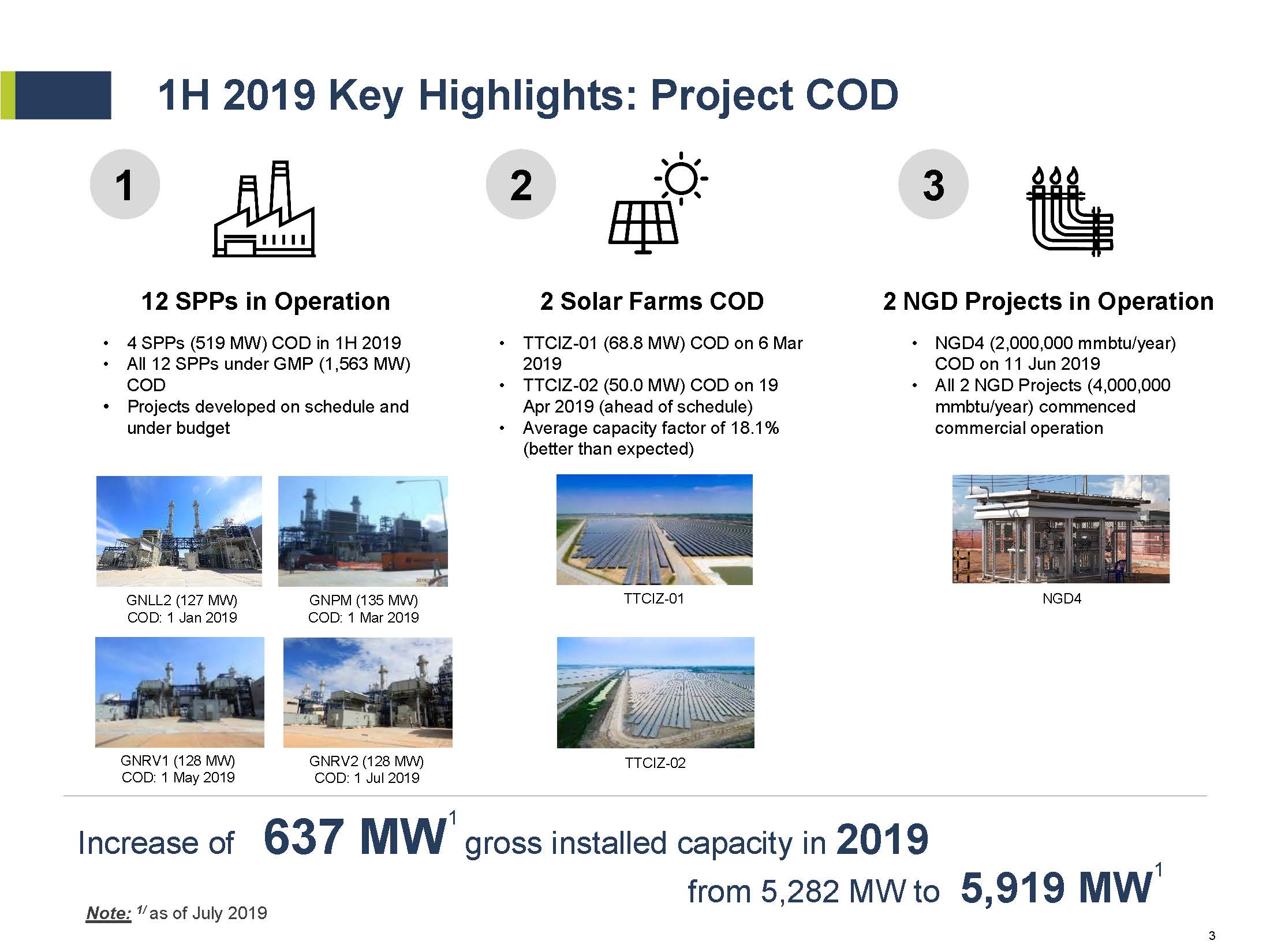Open the NGD4 gas station photo
1270x952 pixels.
tap(1061, 529)
